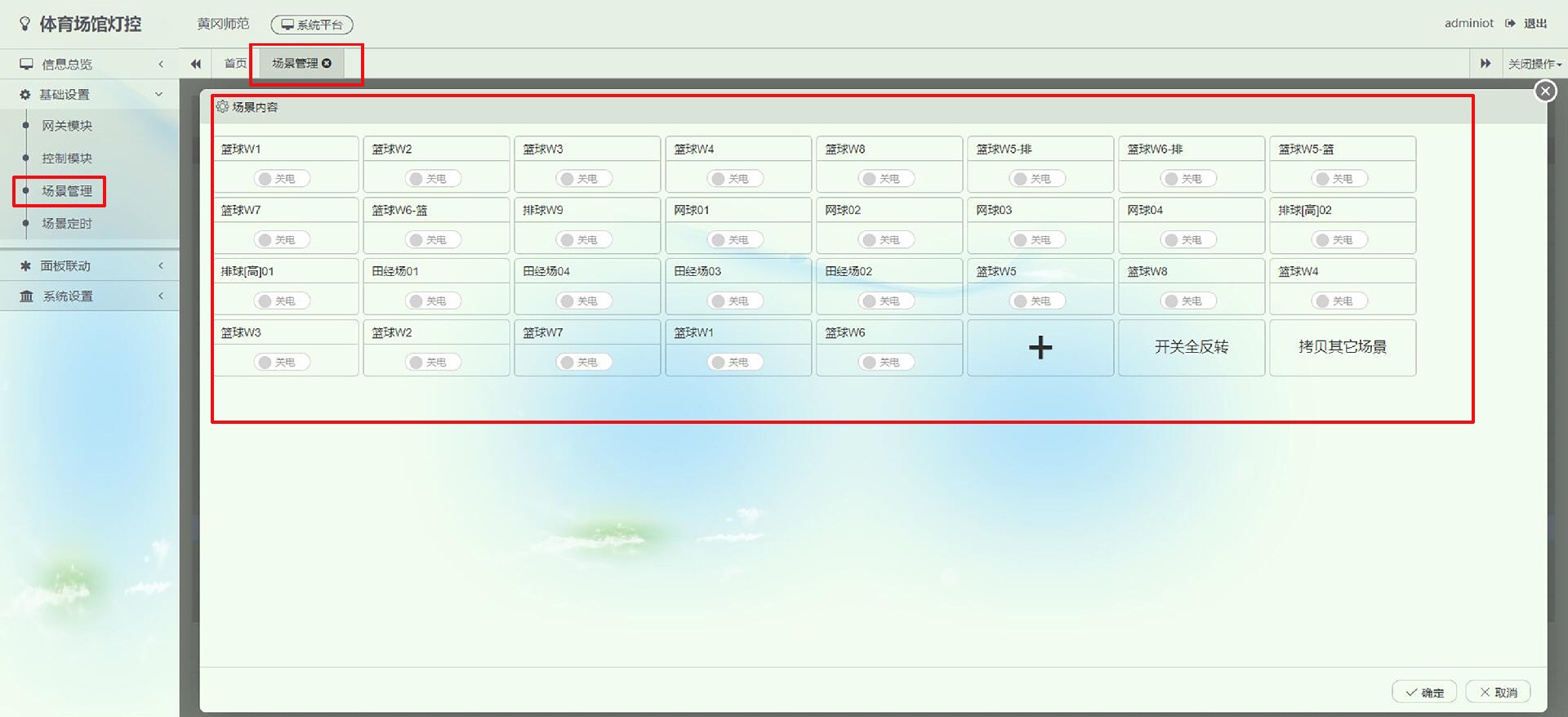Click the 确定 confirm button
Image resolution: width=1568 pixels, height=717 pixels.
tap(1423, 693)
